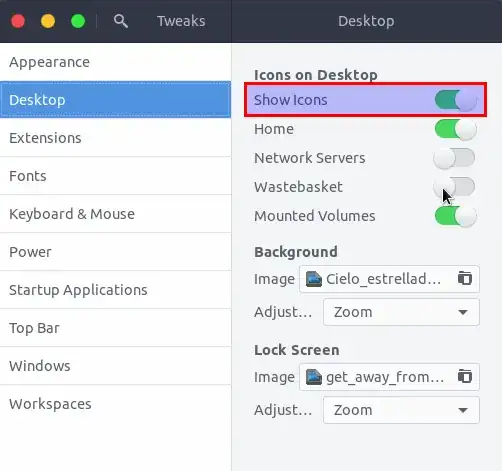Open the Windows section
This screenshot has width=503, height=471.
(x=115, y=366)
